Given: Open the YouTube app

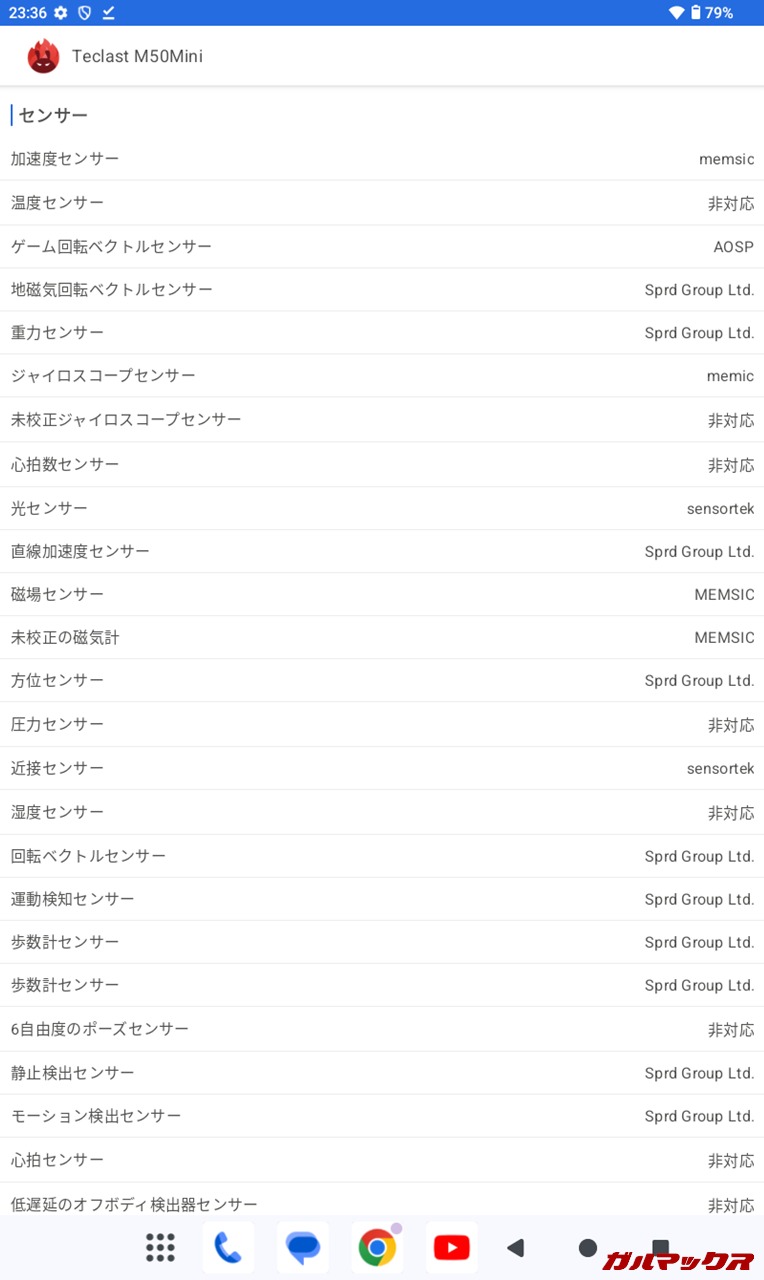Looking at the screenshot, I should 451,1247.
